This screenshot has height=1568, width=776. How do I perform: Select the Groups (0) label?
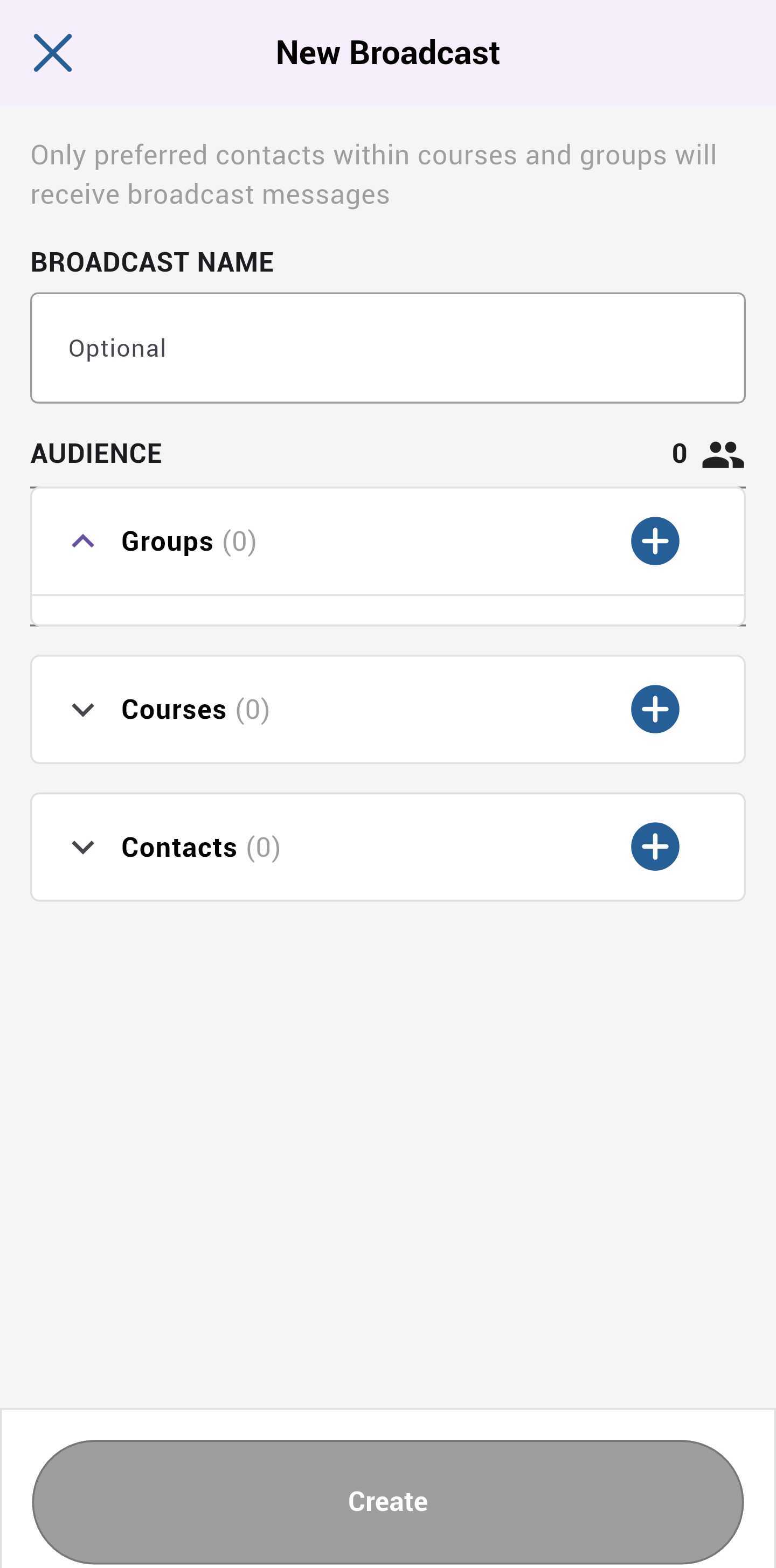coord(189,541)
